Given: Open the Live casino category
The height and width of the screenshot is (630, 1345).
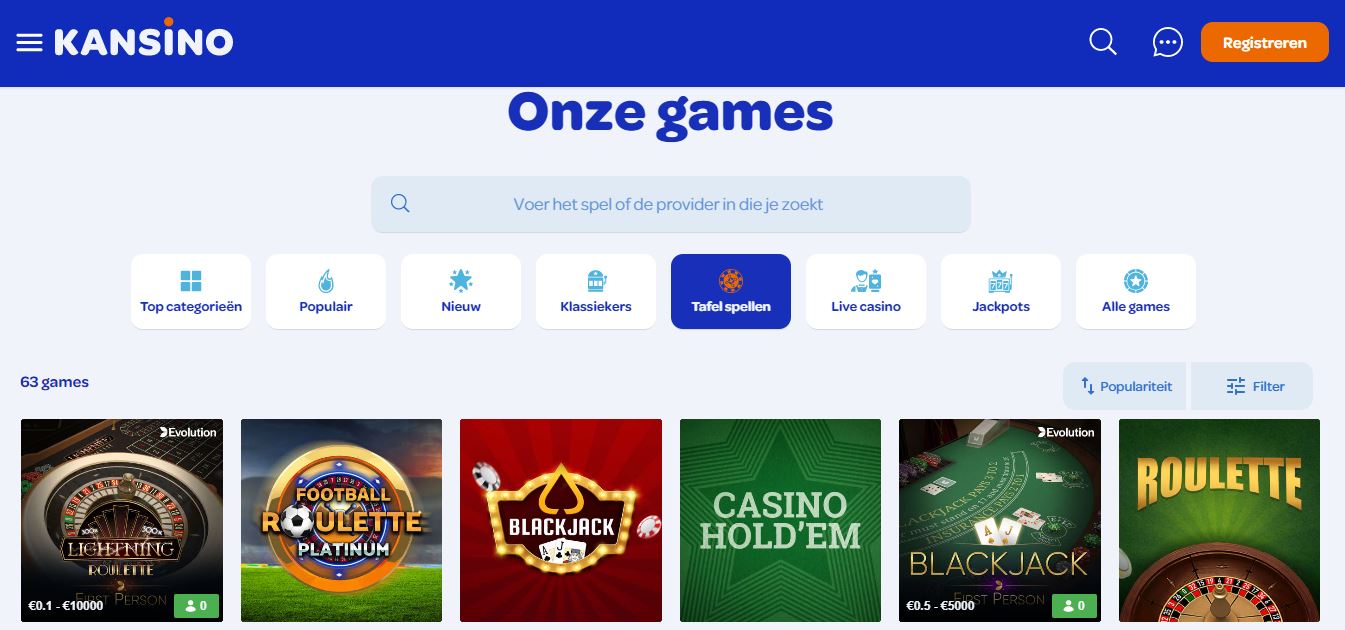Looking at the screenshot, I should (x=866, y=291).
